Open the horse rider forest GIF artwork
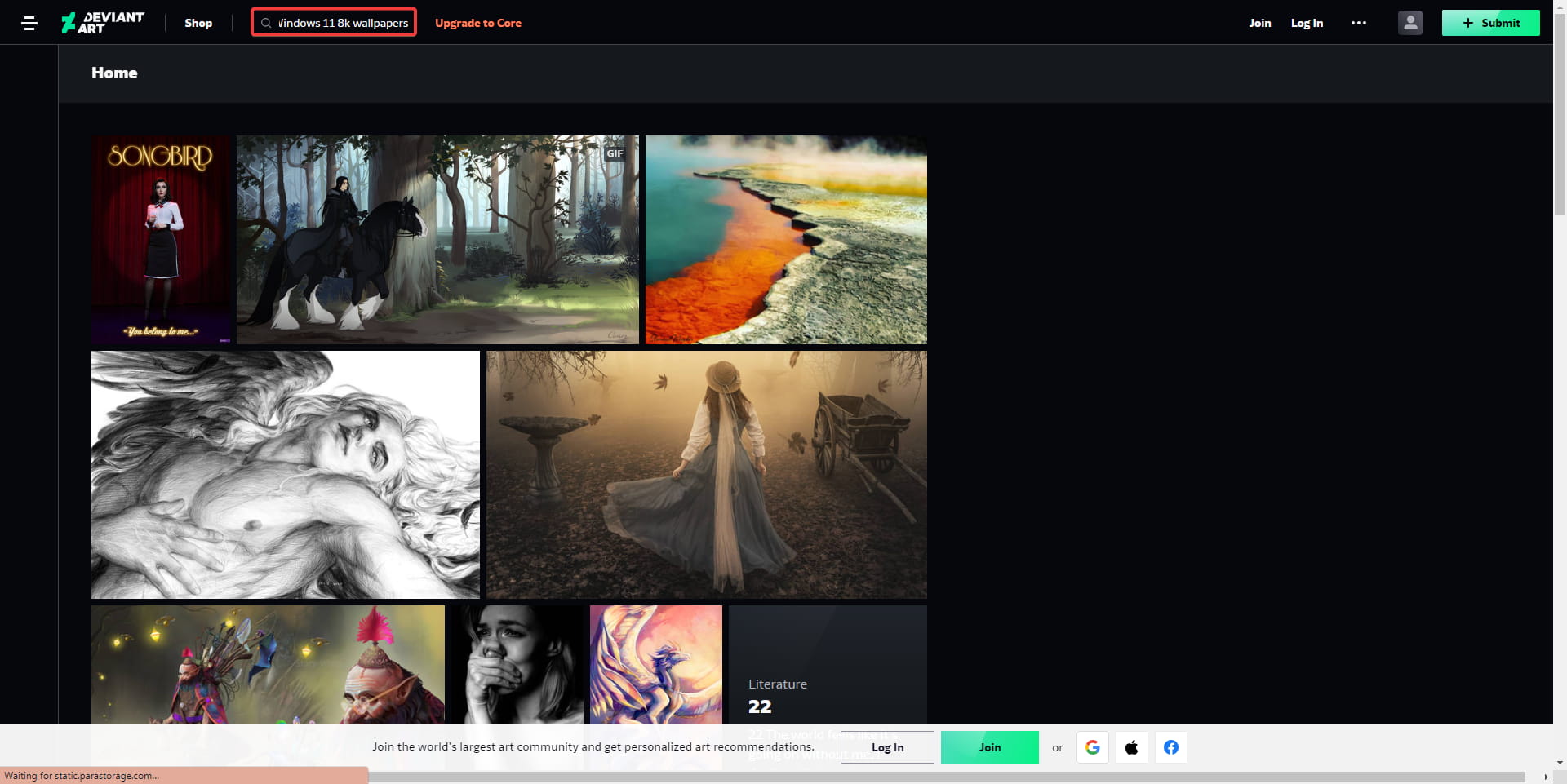Image resolution: width=1567 pixels, height=784 pixels. pos(437,240)
